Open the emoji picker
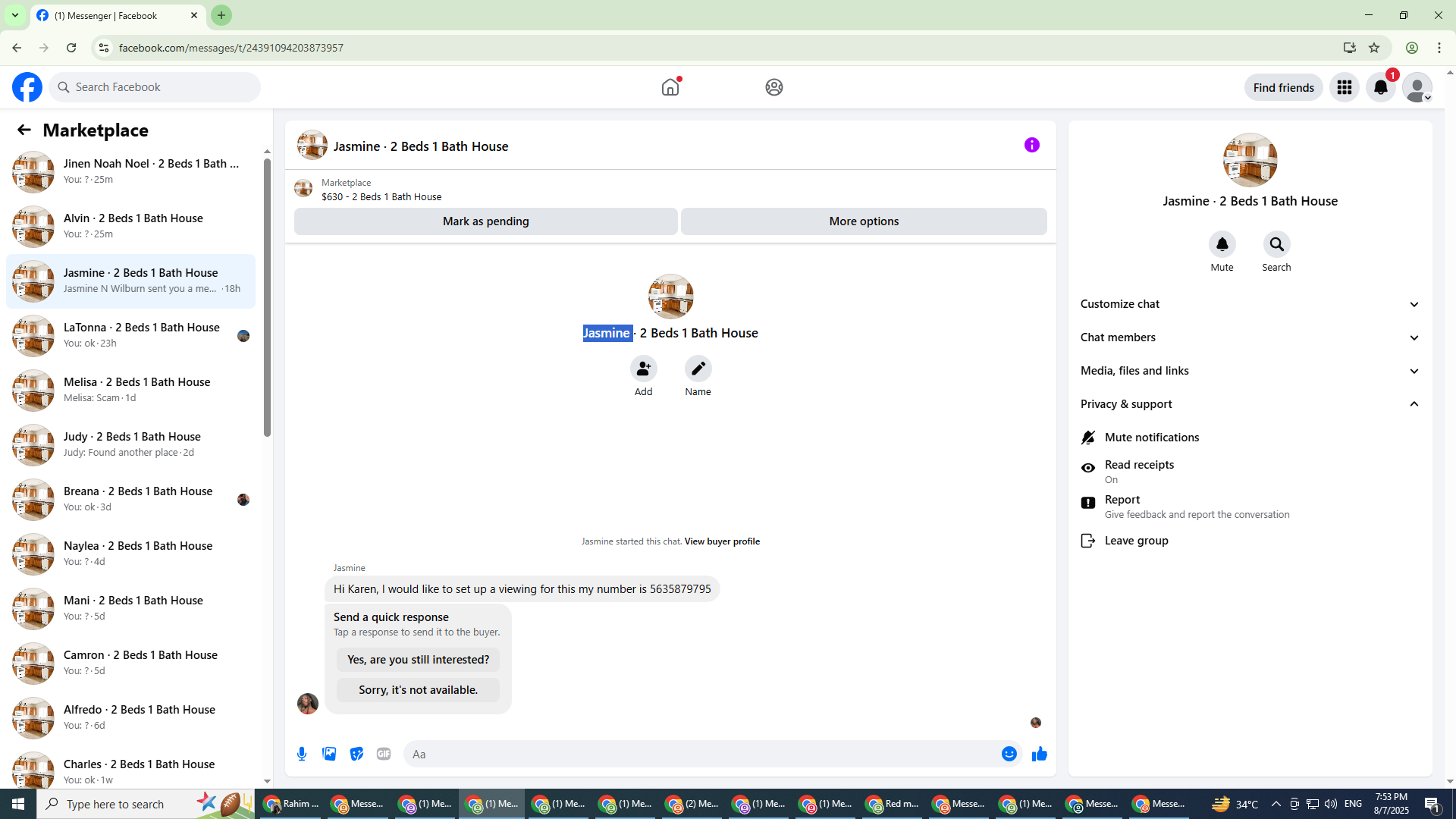Screen dimensions: 1456x819 coord(1009,754)
